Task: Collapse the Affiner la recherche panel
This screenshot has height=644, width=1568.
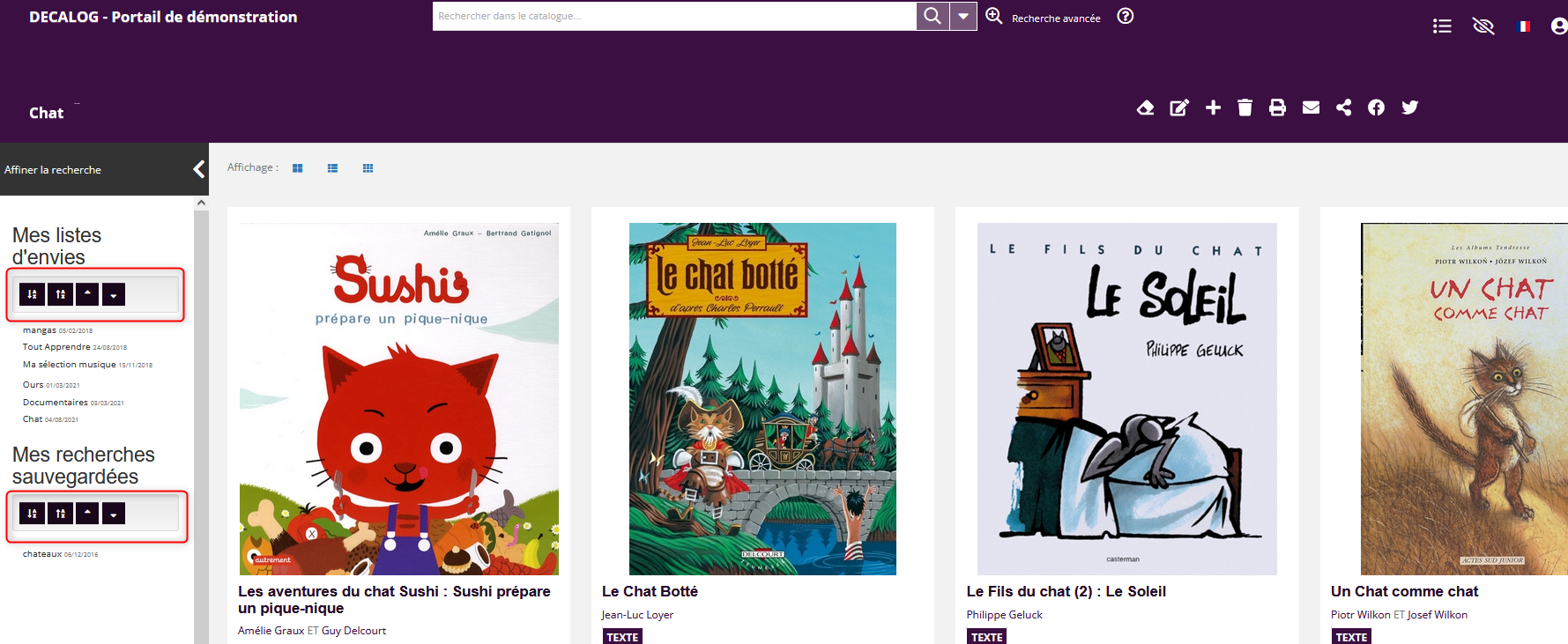Action: click(198, 169)
